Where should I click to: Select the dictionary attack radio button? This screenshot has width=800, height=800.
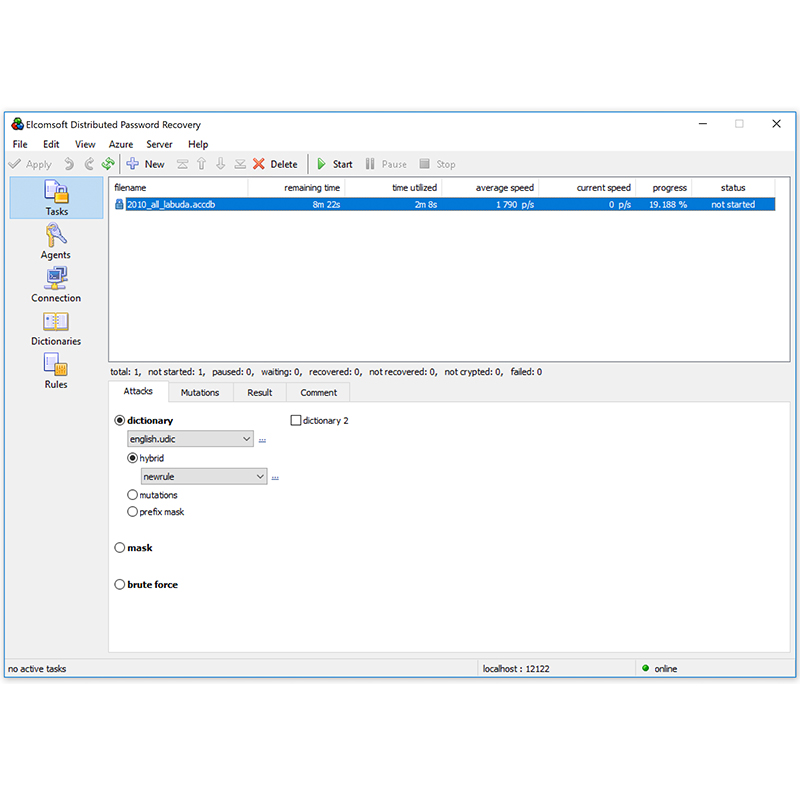(119, 420)
